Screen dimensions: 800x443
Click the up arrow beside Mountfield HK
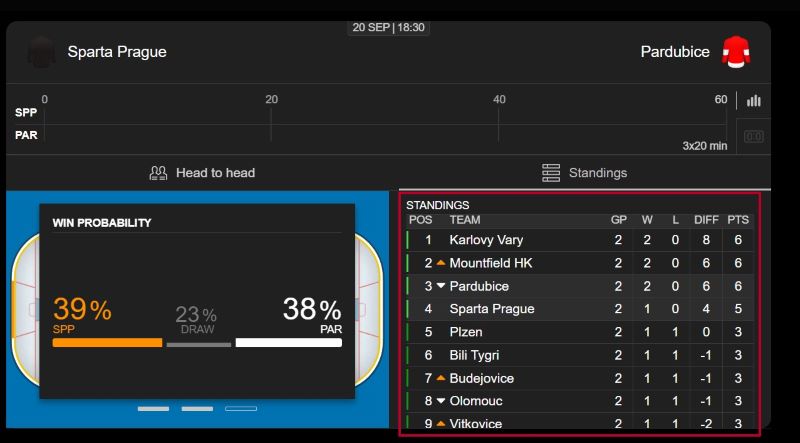(x=440, y=263)
